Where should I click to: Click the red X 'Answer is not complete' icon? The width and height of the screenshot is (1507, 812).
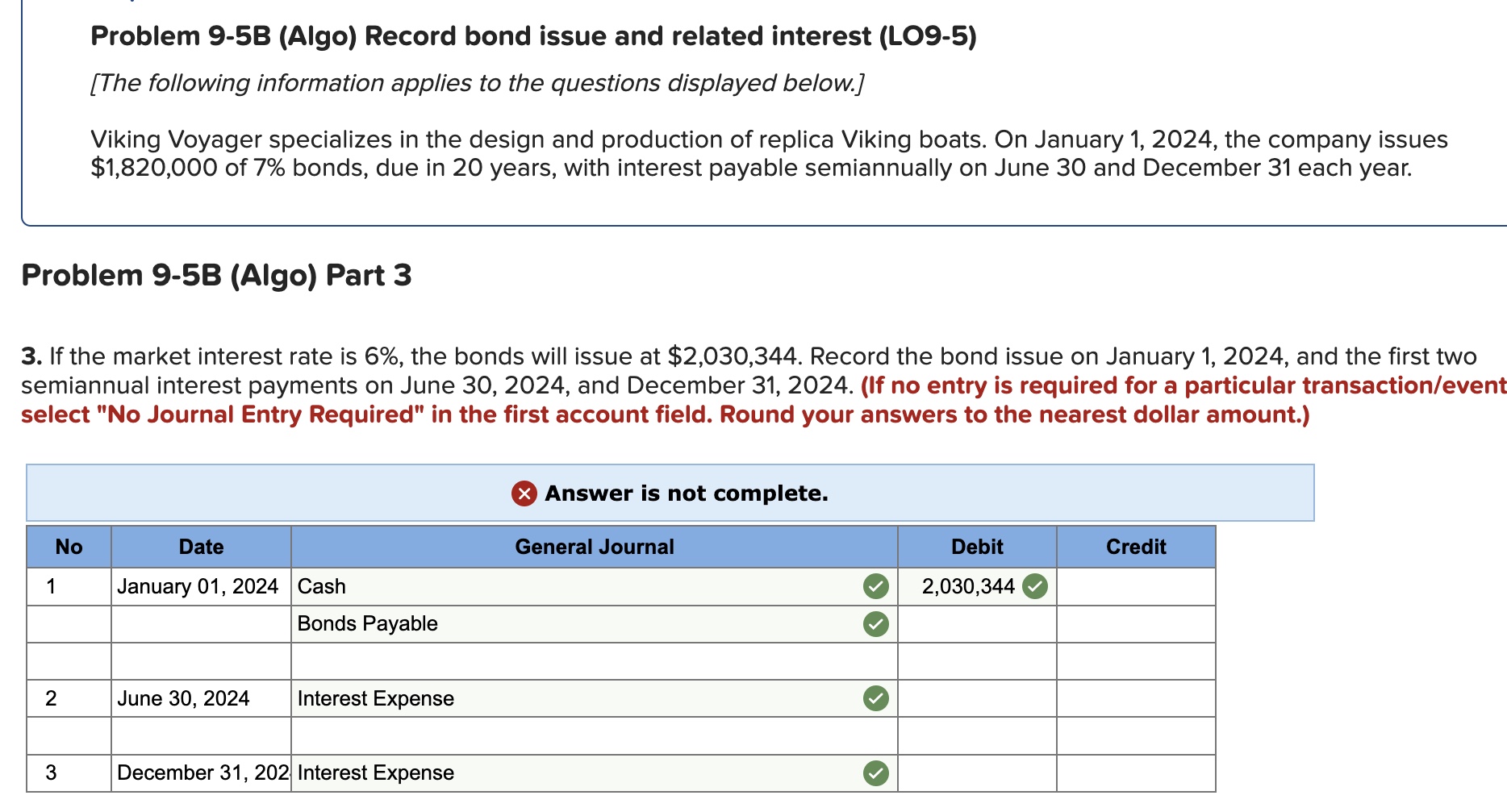pyautogui.click(x=524, y=493)
